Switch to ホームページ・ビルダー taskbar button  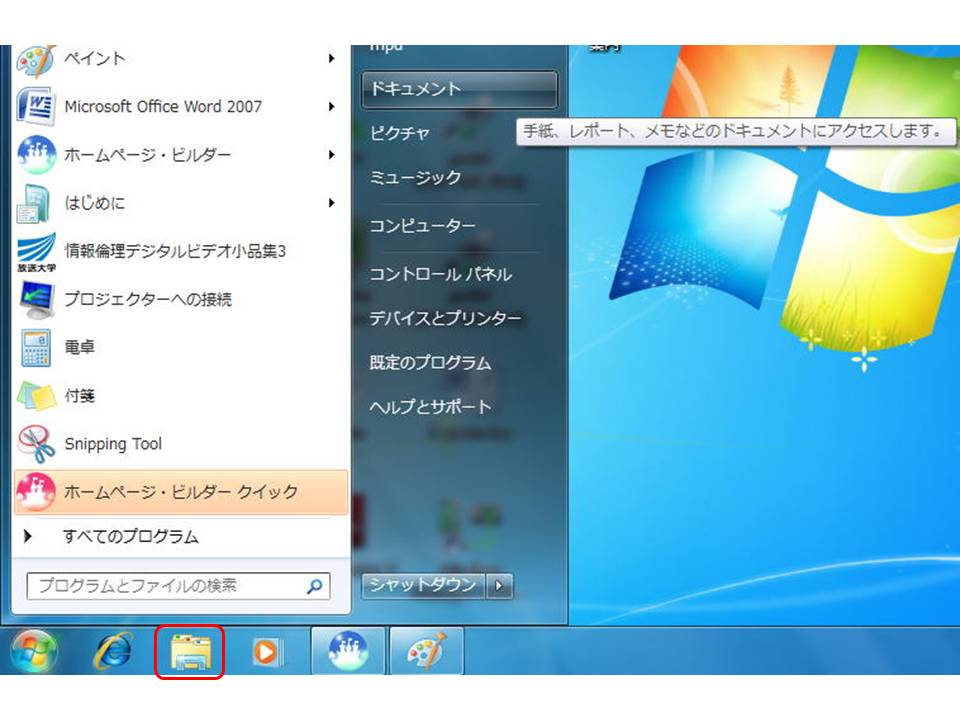tap(348, 651)
